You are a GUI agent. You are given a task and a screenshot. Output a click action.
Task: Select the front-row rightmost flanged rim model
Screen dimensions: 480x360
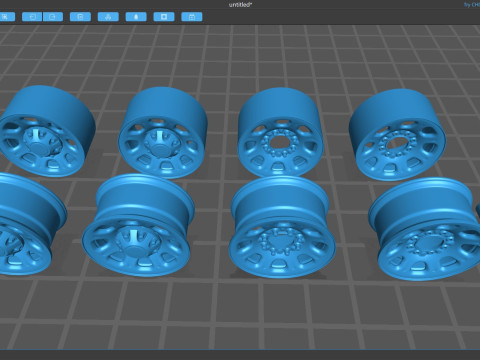coord(425,229)
